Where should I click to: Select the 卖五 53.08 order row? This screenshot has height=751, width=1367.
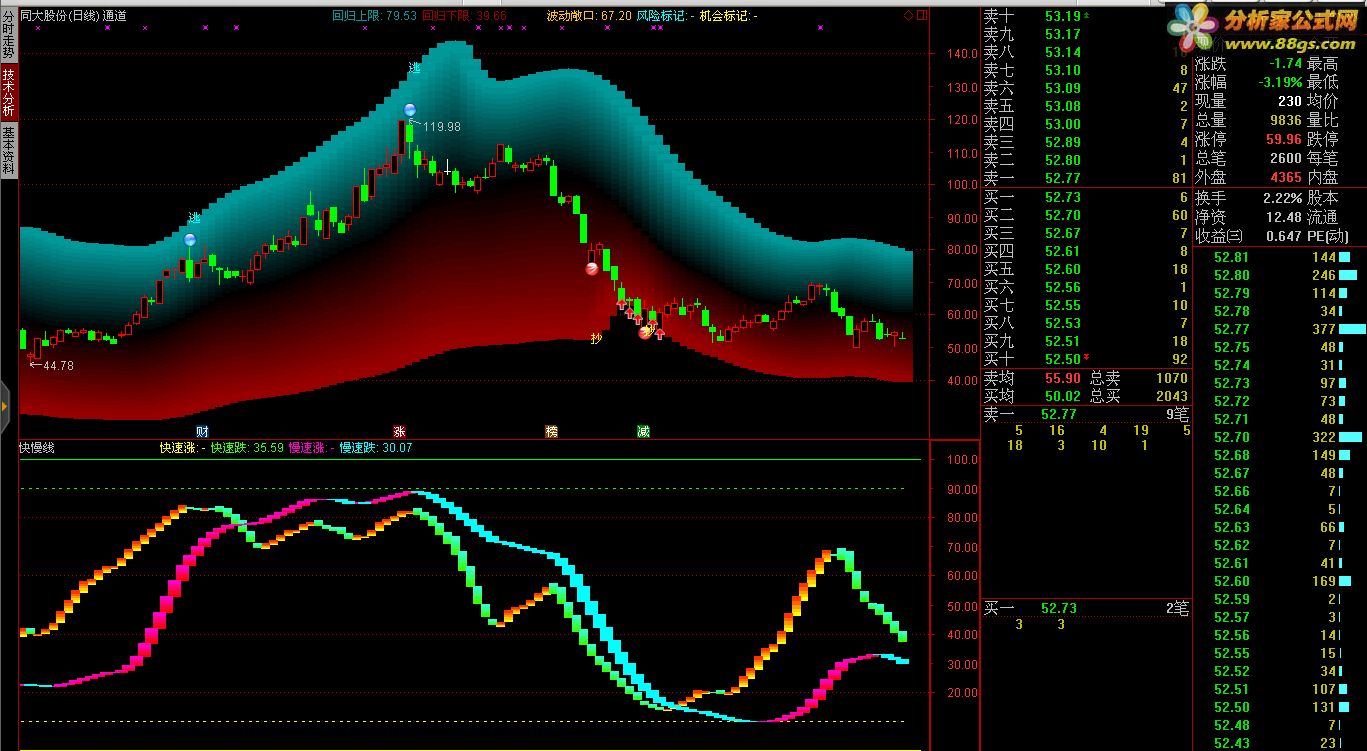[1086, 106]
